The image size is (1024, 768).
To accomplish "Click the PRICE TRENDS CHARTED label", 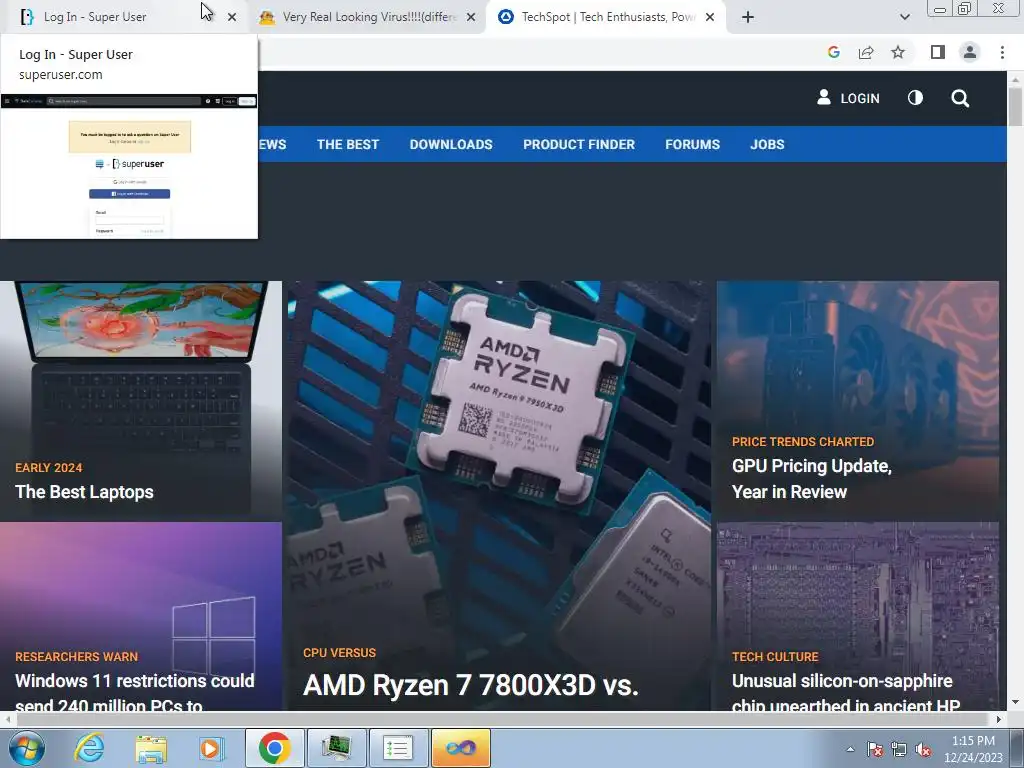I will click(803, 441).
